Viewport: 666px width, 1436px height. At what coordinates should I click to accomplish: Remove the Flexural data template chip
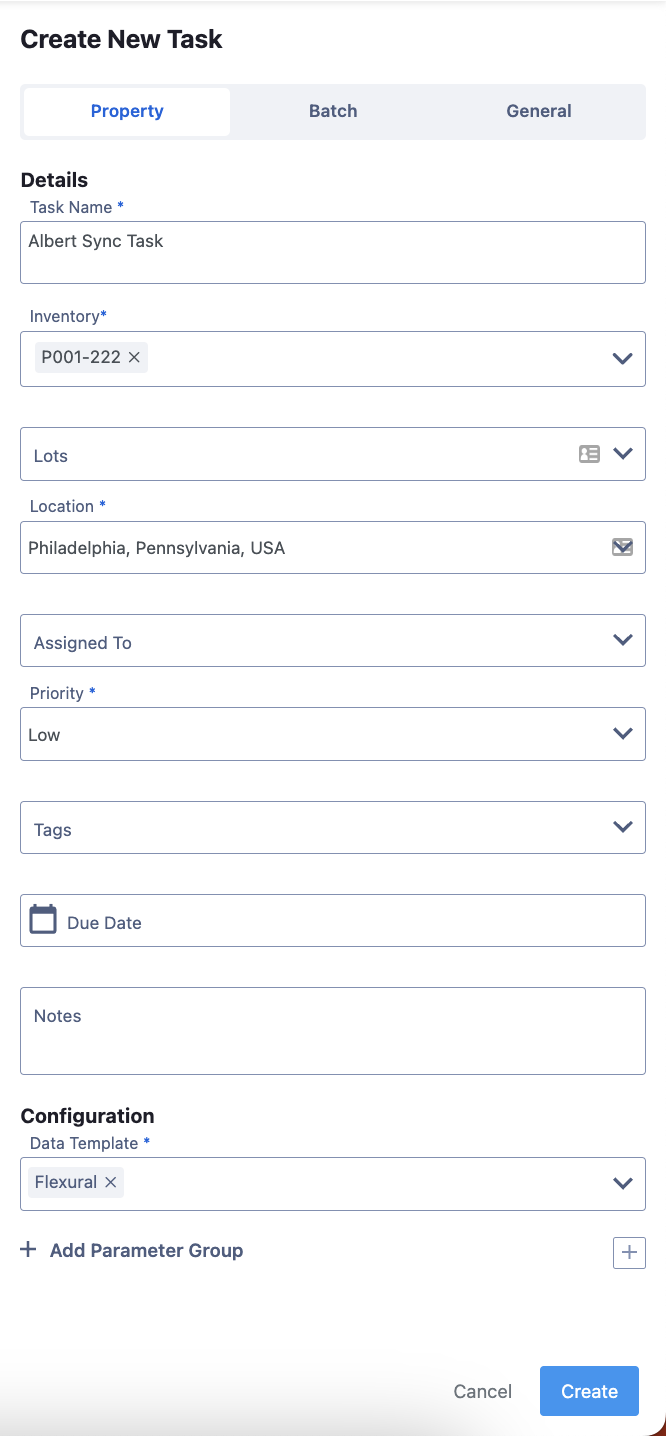pos(111,1182)
